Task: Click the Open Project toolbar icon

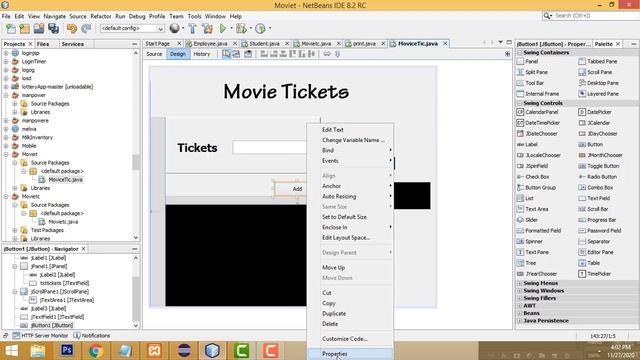Action: point(39,29)
